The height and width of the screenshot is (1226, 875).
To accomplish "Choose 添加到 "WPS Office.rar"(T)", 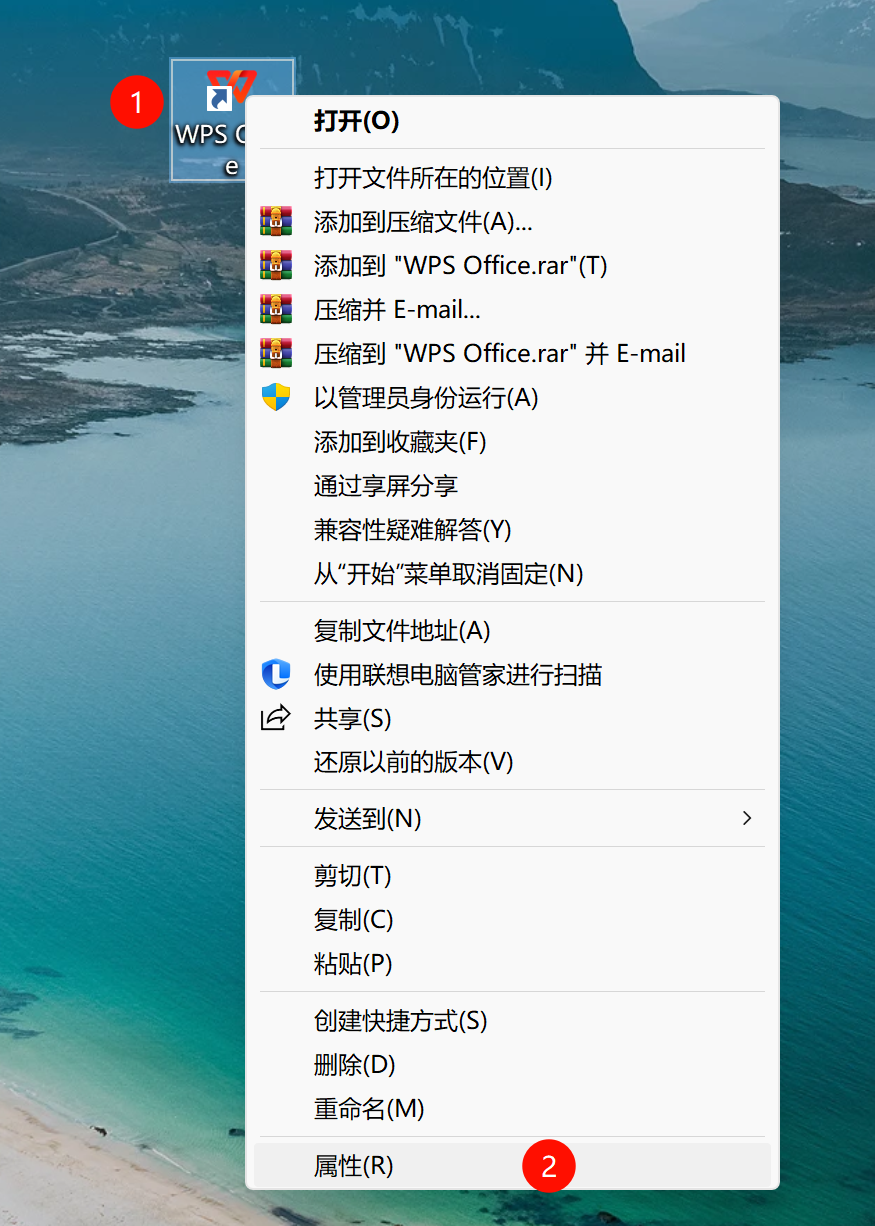I will (x=512, y=266).
